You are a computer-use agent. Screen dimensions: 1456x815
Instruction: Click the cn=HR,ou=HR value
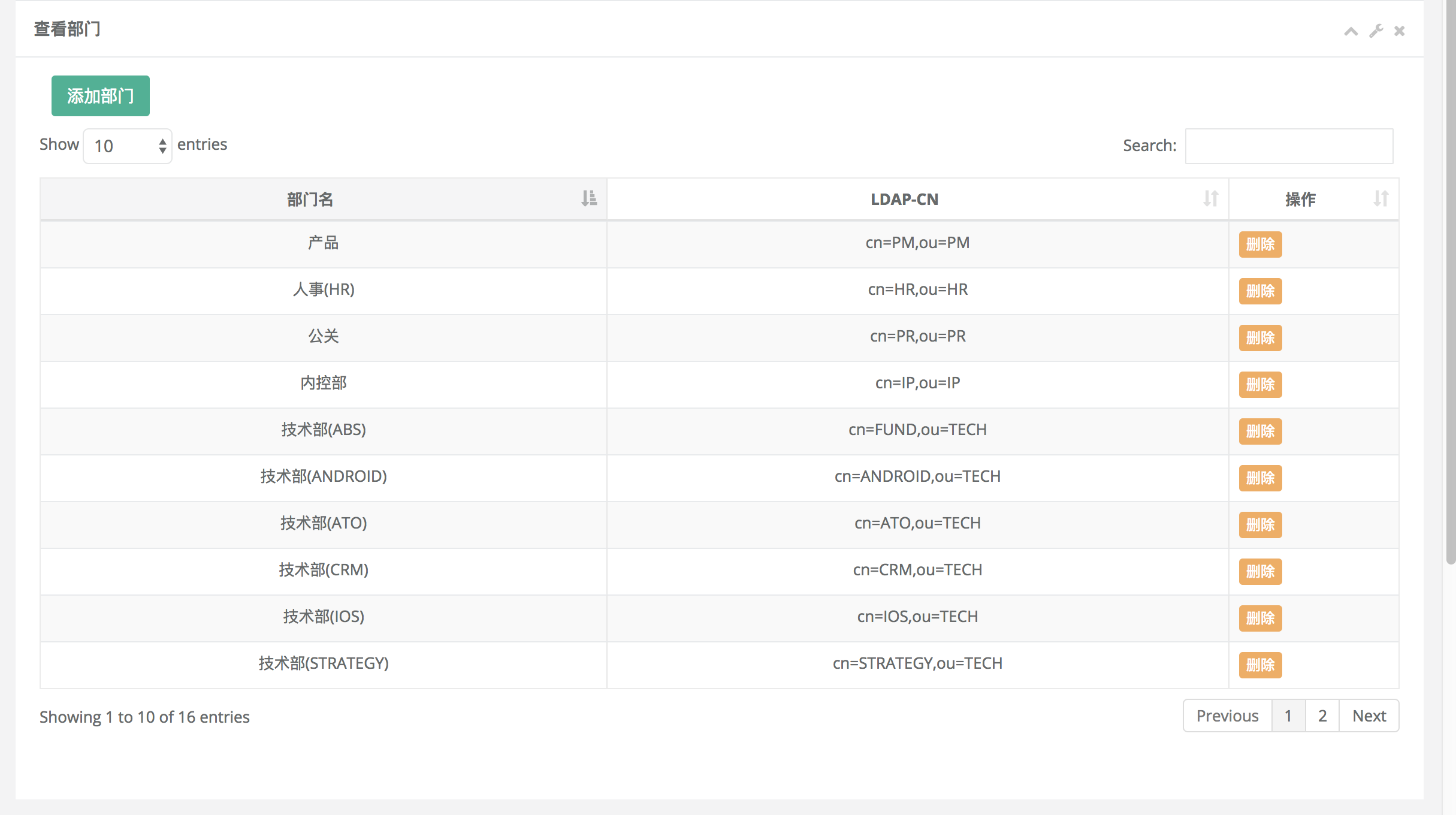coord(917,289)
